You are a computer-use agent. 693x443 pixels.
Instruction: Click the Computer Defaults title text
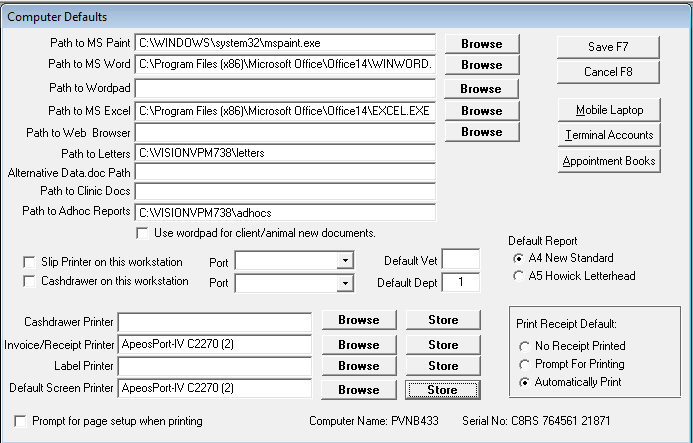(x=57, y=17)
